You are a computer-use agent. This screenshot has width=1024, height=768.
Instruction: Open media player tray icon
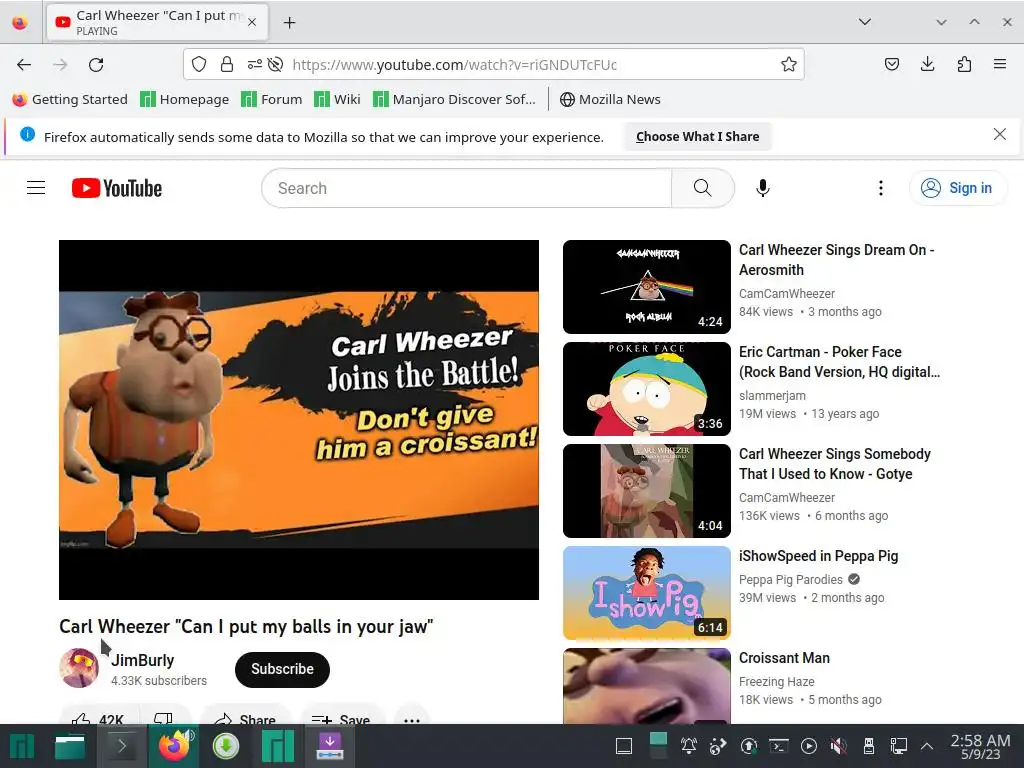808,746
